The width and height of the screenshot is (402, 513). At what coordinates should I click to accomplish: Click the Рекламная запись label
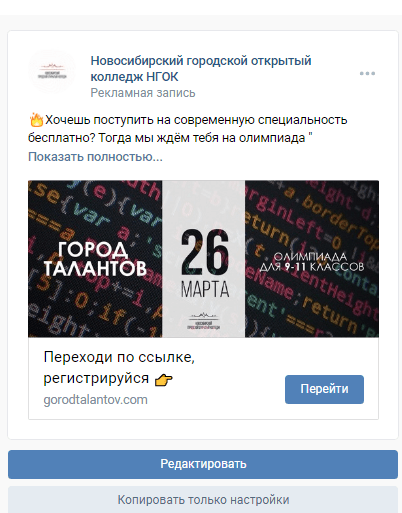tap(143, 93)
